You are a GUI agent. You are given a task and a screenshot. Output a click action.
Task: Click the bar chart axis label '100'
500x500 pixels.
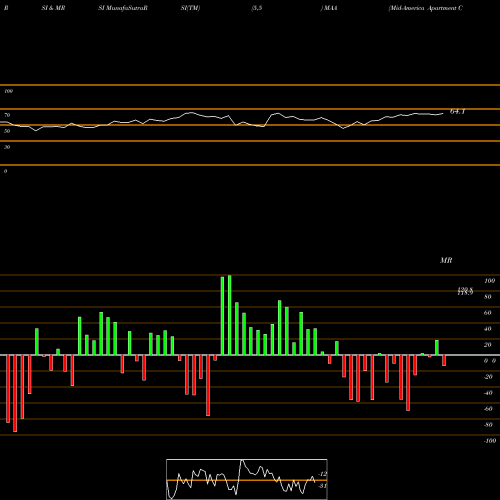pyautogui.click(x=489, y=281)
